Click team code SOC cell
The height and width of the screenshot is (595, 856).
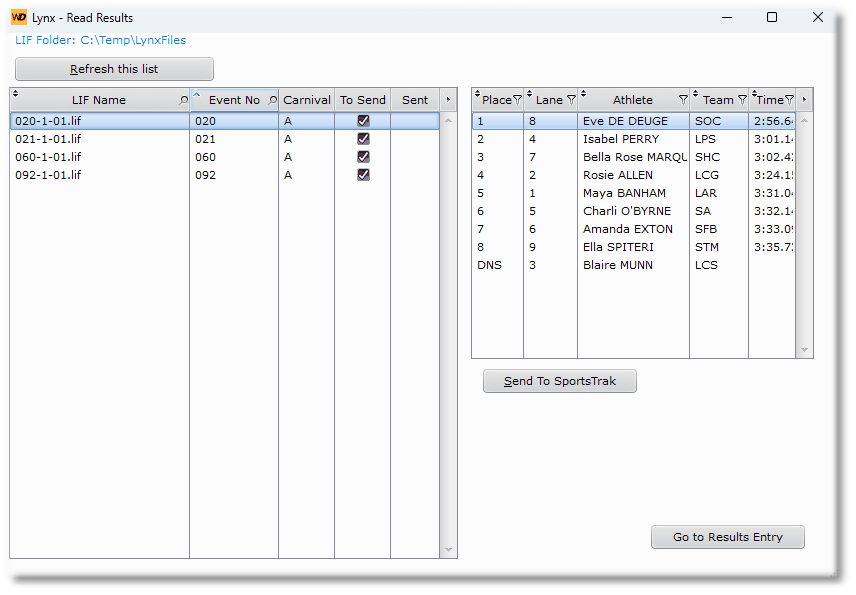[x=718, y=121]
